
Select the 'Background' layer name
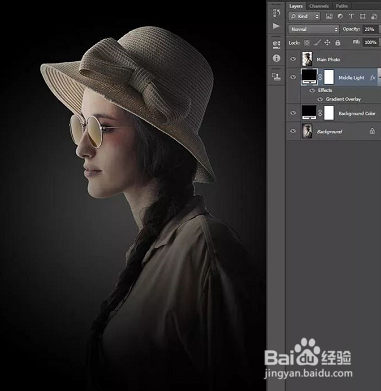click(x=329, y=132)
